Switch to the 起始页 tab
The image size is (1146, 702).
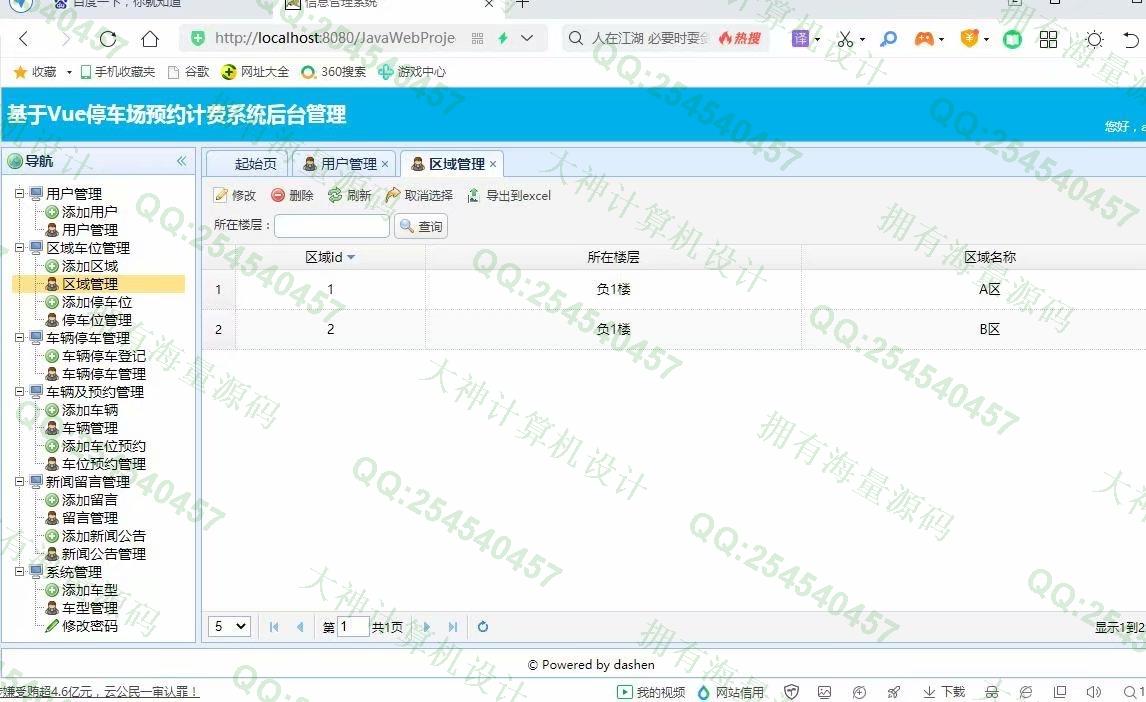point(255,164)
